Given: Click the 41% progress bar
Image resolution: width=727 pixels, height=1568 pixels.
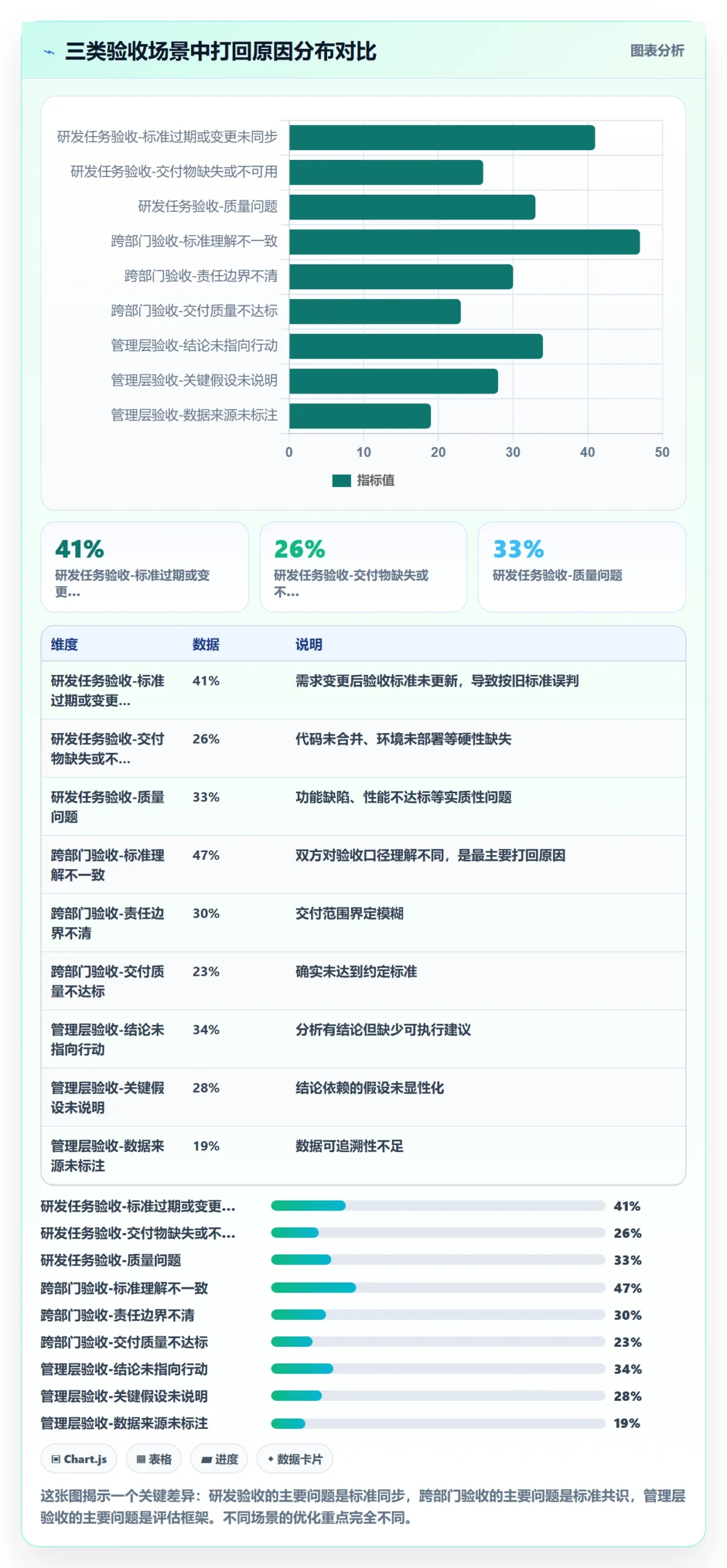Looking at the screenshot, I should (438, 1206).
